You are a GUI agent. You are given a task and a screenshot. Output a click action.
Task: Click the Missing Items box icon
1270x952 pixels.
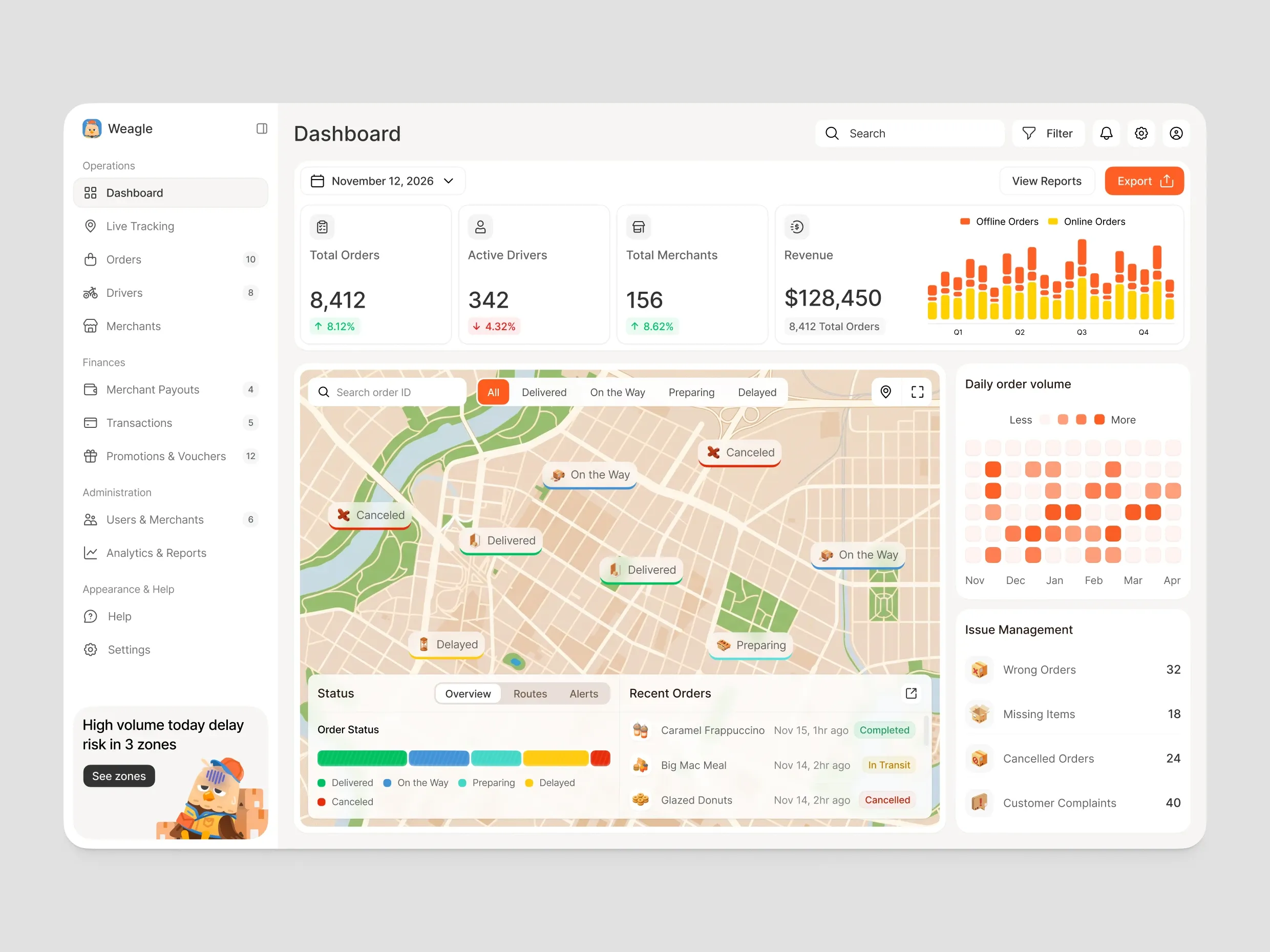pos(980,714)
